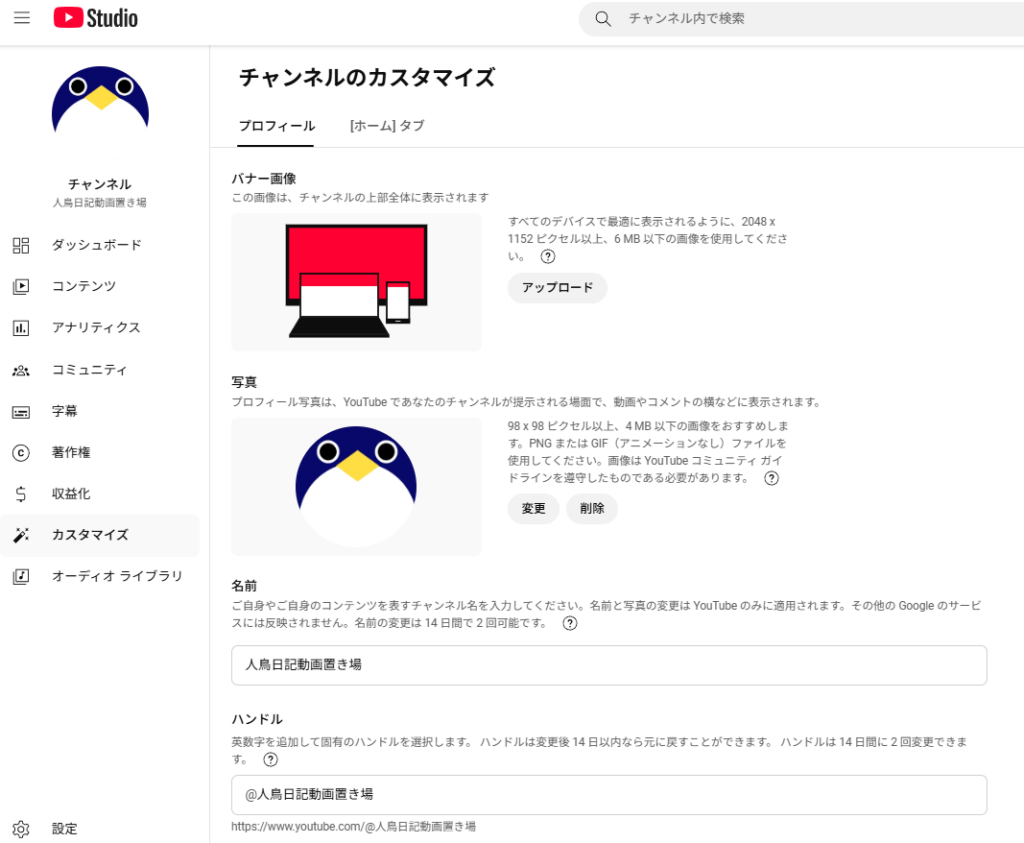
Task: Open Analytics (アナリティクス) icon in sidebar
Action: tap(21, 328)
